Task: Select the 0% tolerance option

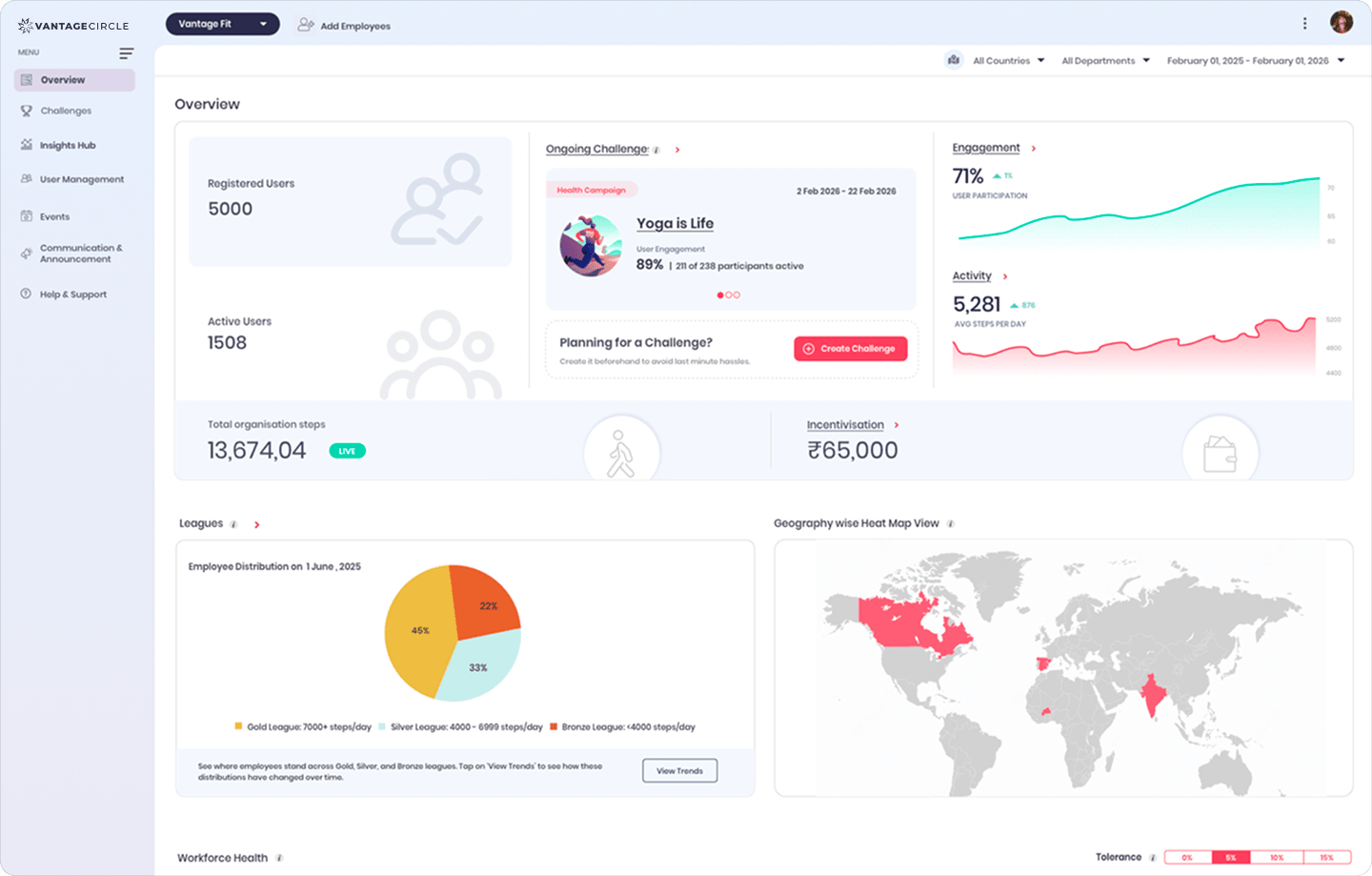Action: tap(1186, 857)
